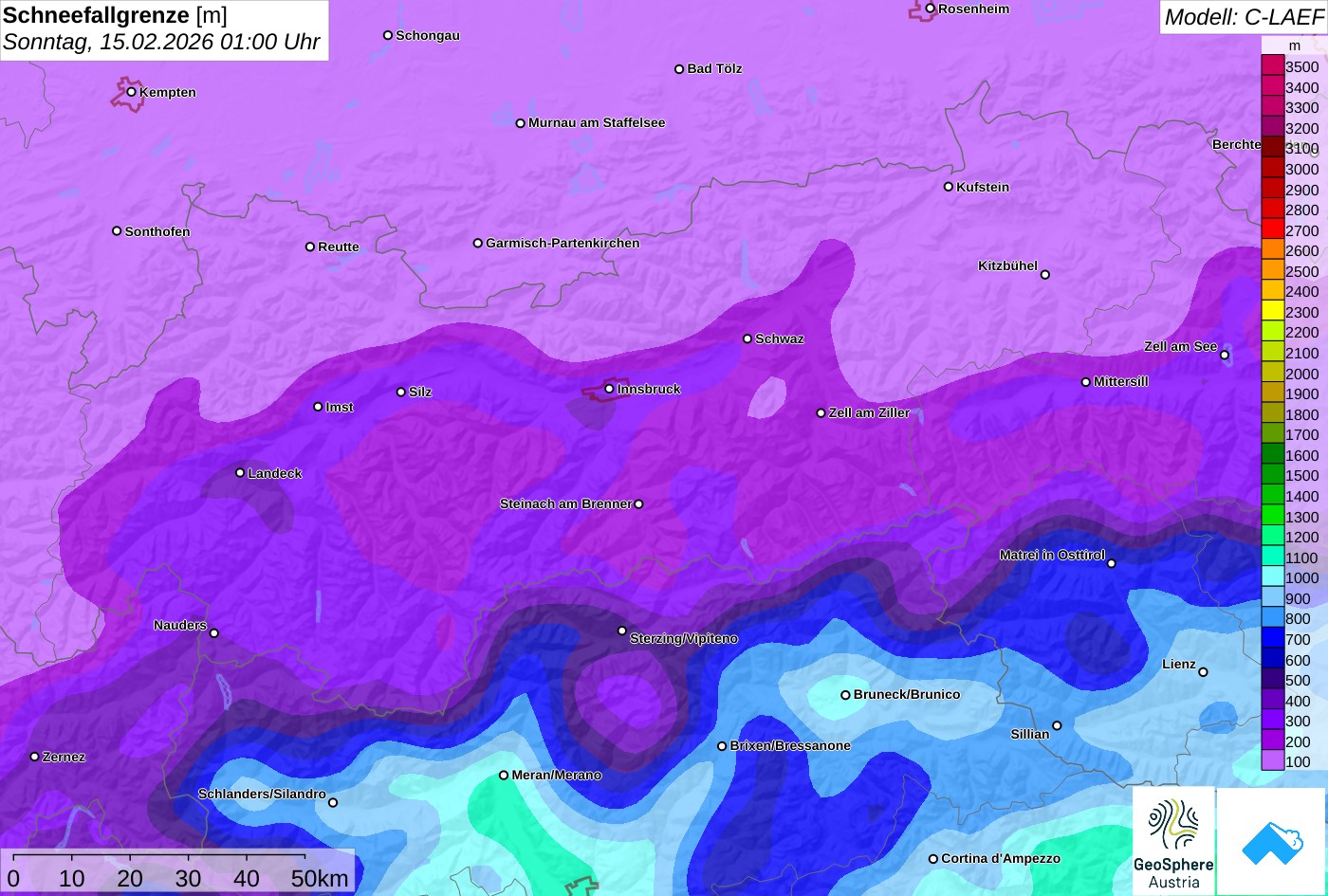Click the Rosenheim city marker

coord(931,9)
